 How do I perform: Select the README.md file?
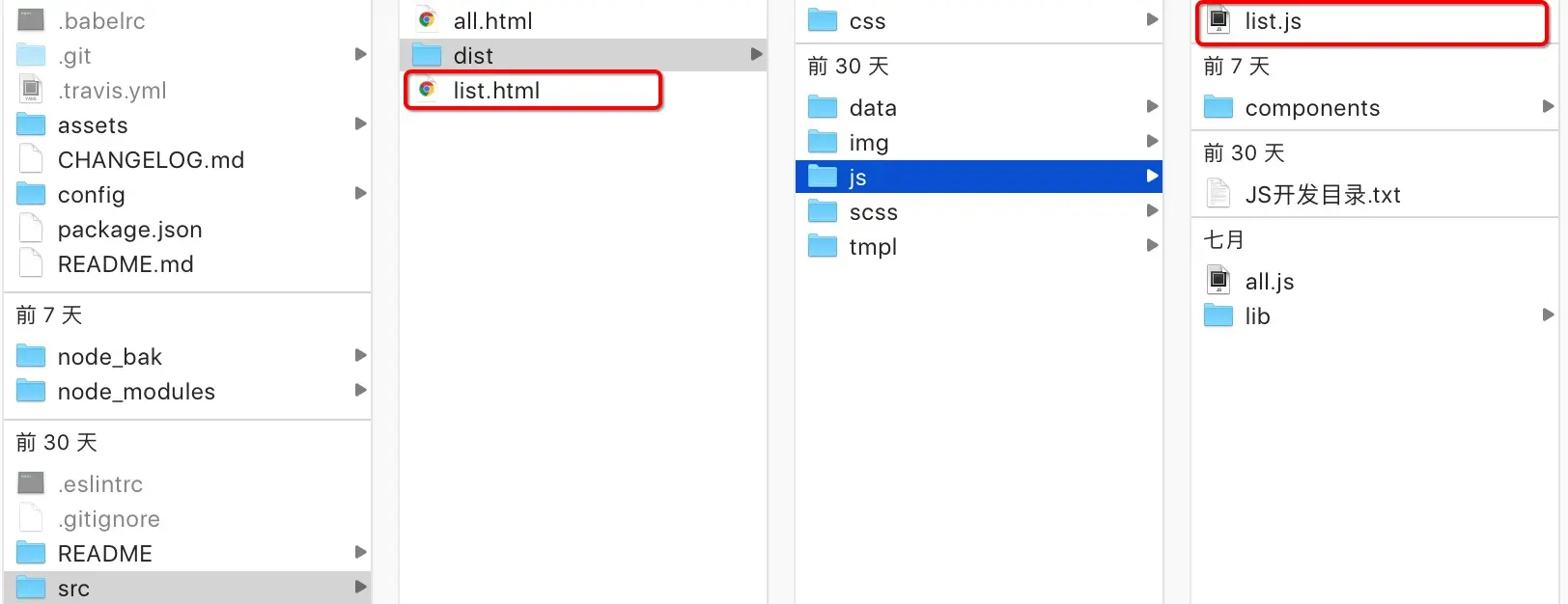188,263
